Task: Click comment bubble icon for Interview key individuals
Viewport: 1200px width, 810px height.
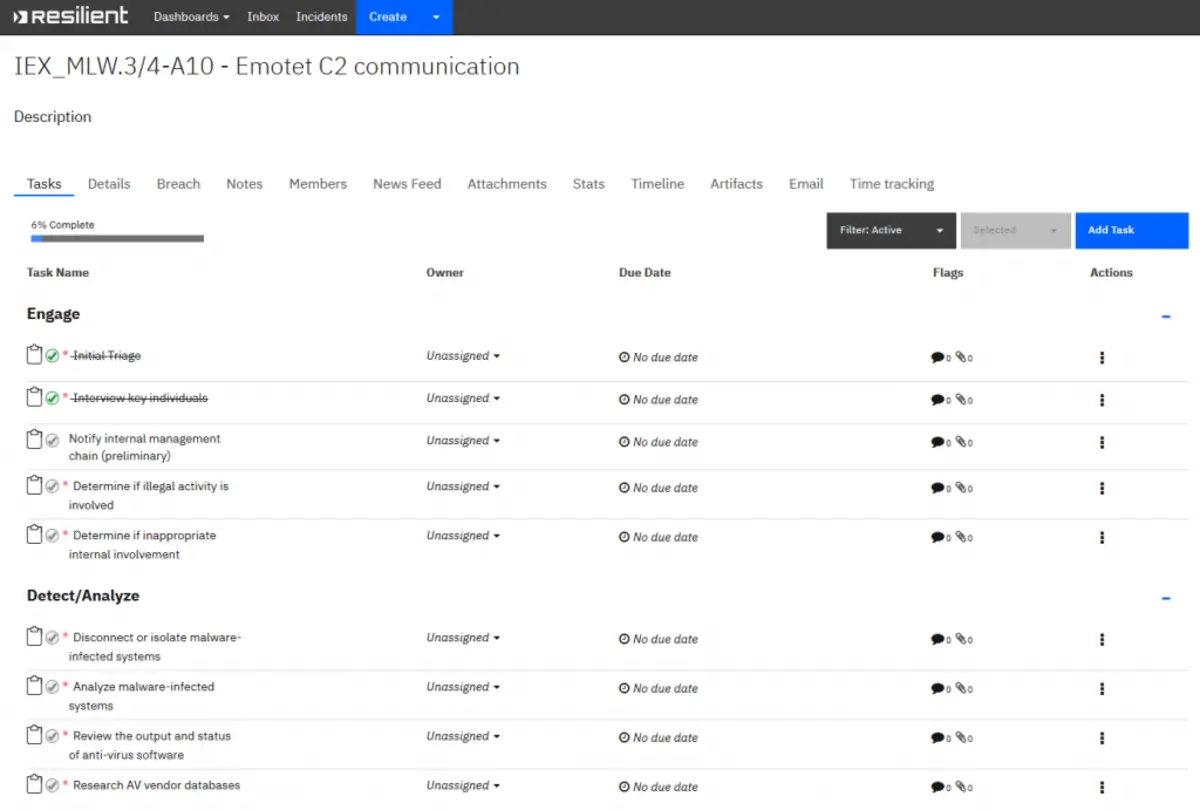Action: 938,400
